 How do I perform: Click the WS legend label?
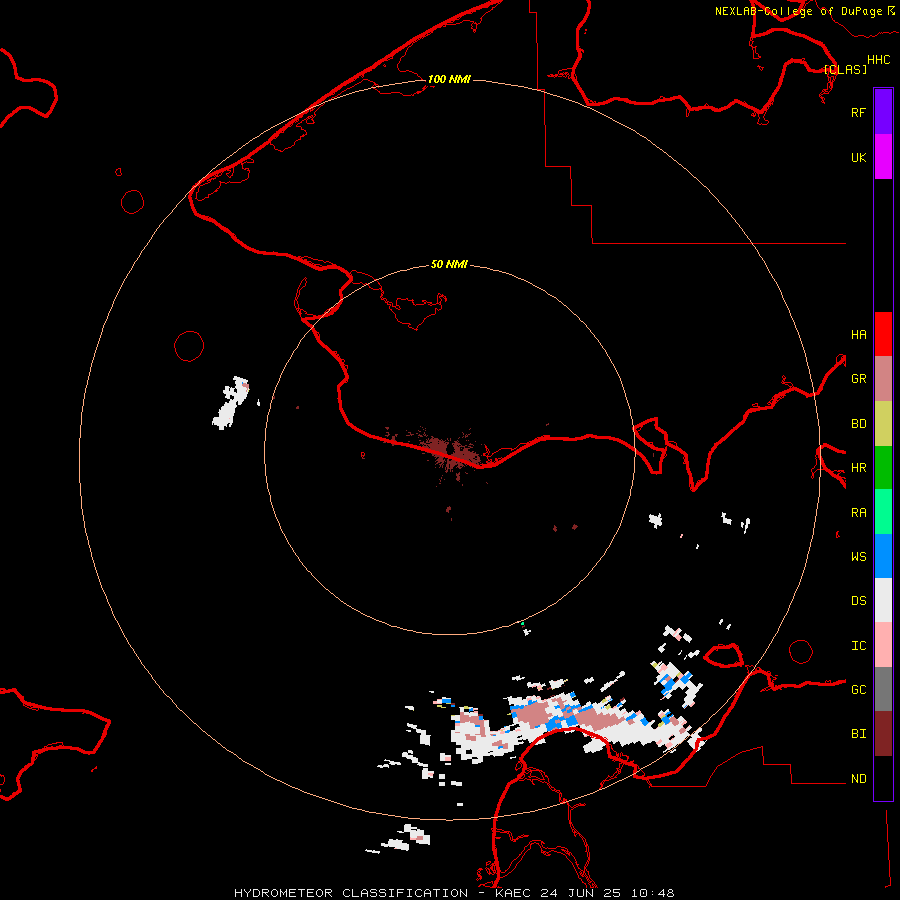click(858, 556)
